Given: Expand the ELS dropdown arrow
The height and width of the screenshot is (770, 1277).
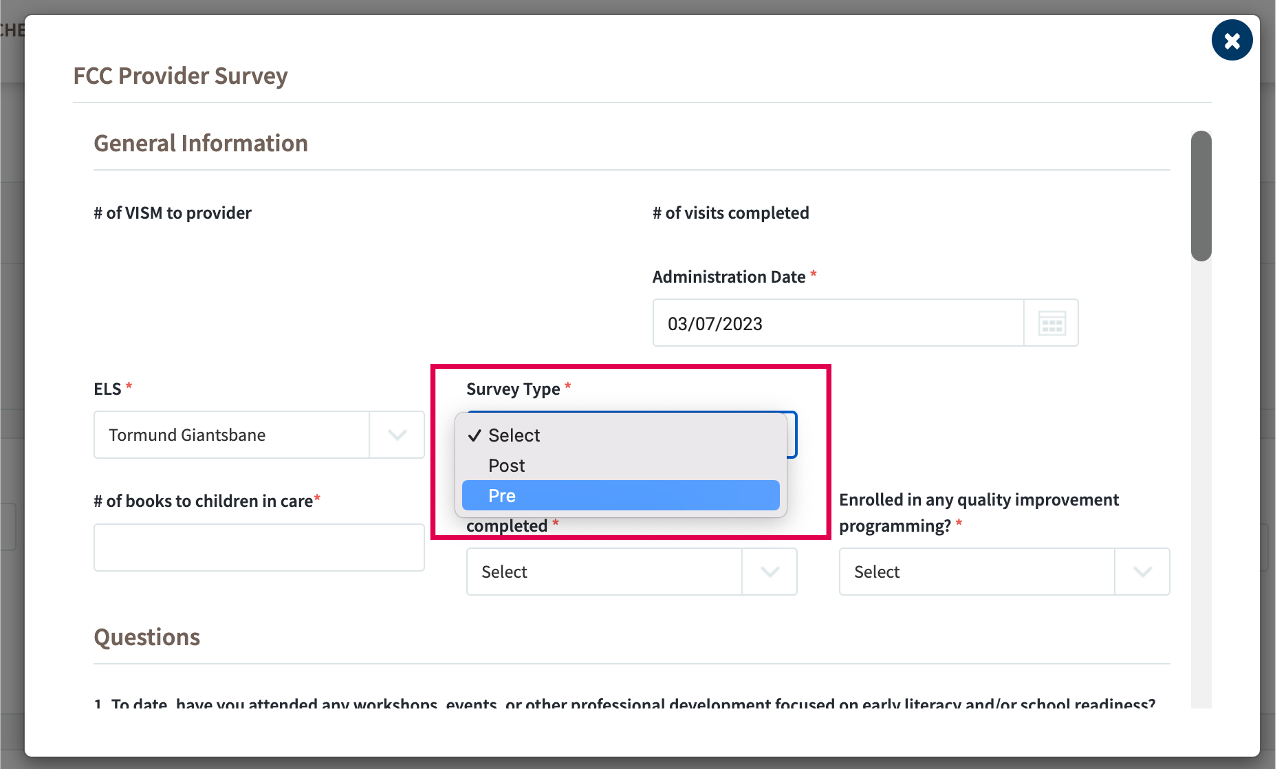Looking at the screenshot, I should coord(397,435).
